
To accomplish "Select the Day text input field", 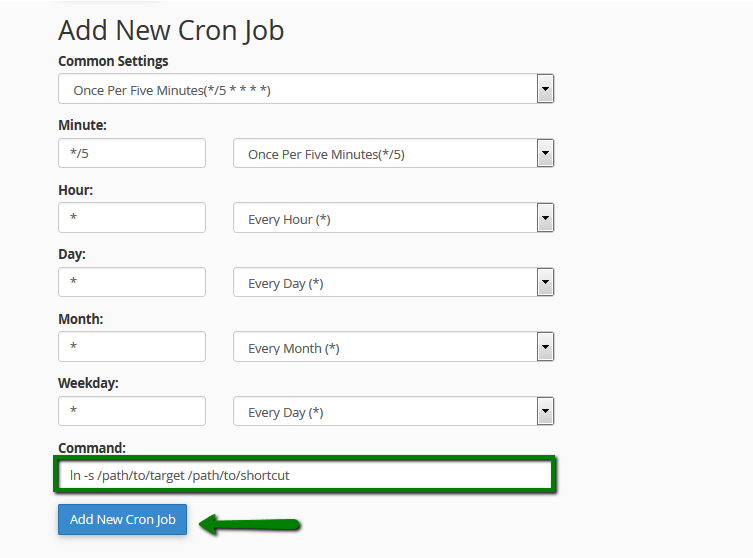I will 132,282.
